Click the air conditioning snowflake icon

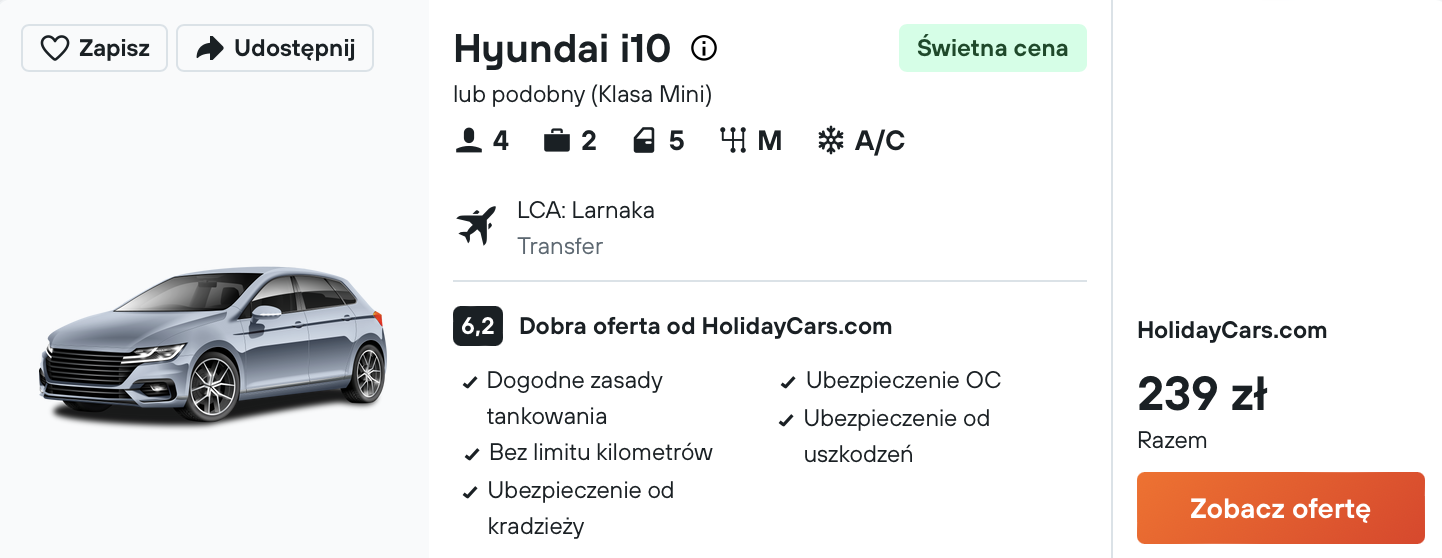pos(830,141)
